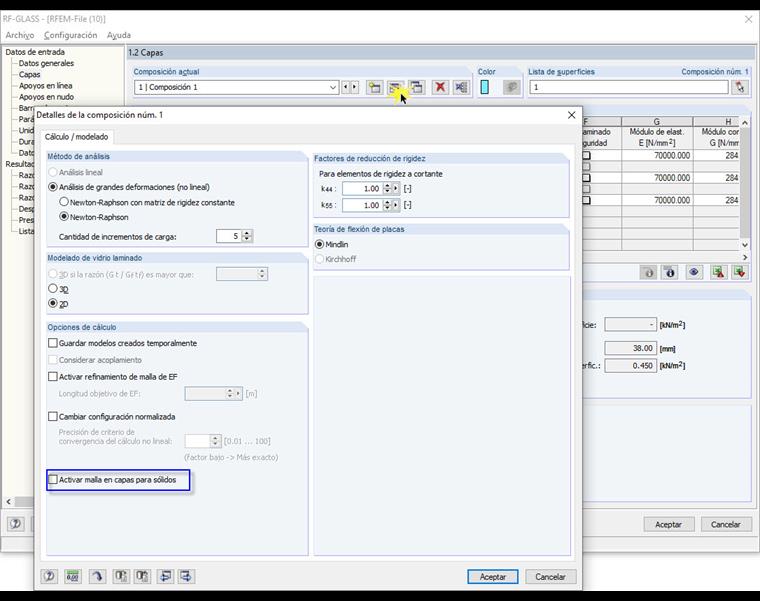The image size is (760, 601).
Task: Click k44 value input field
Action: coord(362,189)
